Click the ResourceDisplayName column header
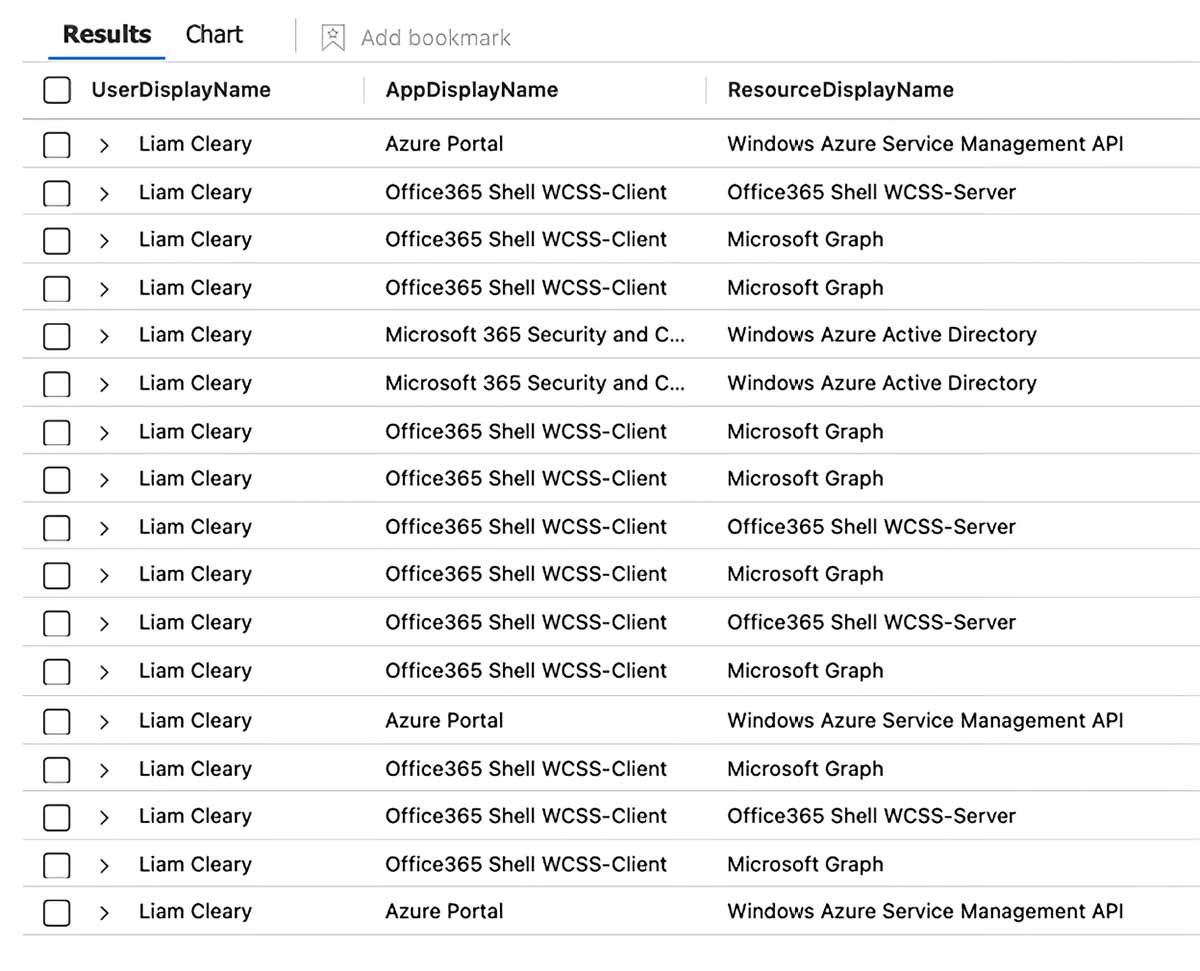This screenshot has height=971, width=1200. (x=839, y=90)
